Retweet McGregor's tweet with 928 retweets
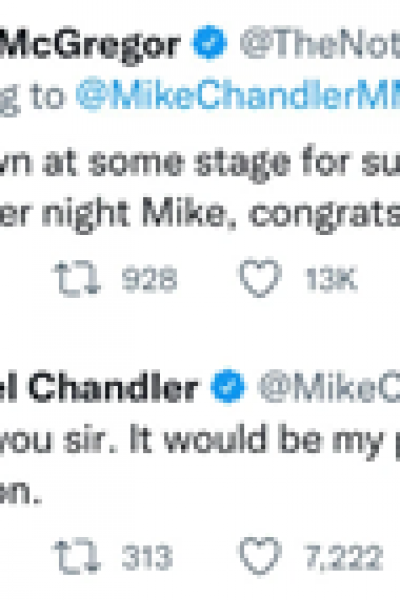The width and height of the screenshot is (400, 600). 78,279
